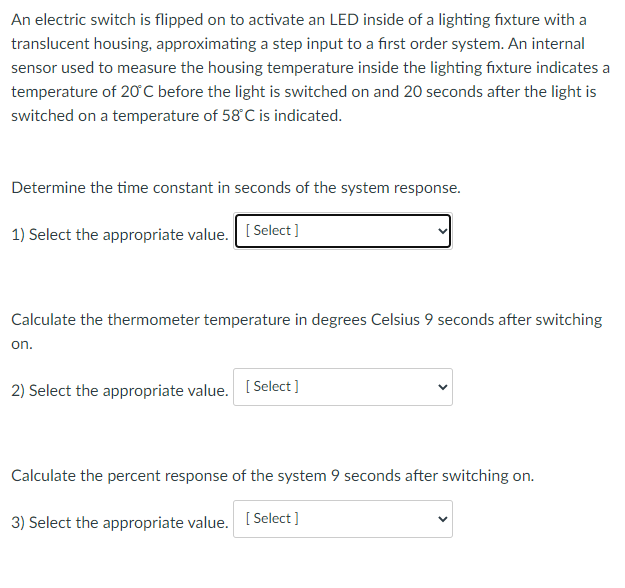Open the percent response Select dropdown

tap(342, 519)
